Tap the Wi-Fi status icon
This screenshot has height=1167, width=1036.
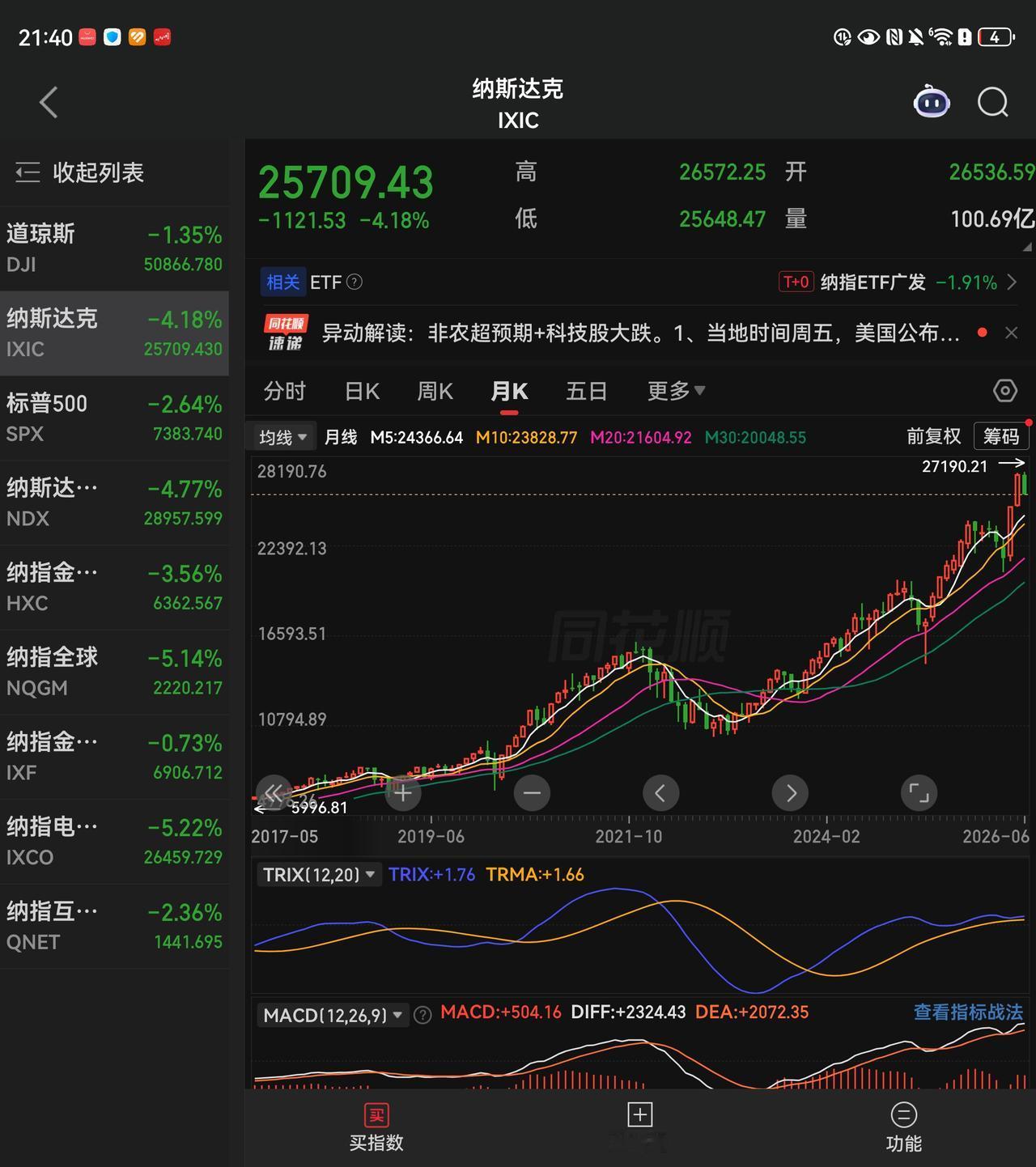coord(940,37)
